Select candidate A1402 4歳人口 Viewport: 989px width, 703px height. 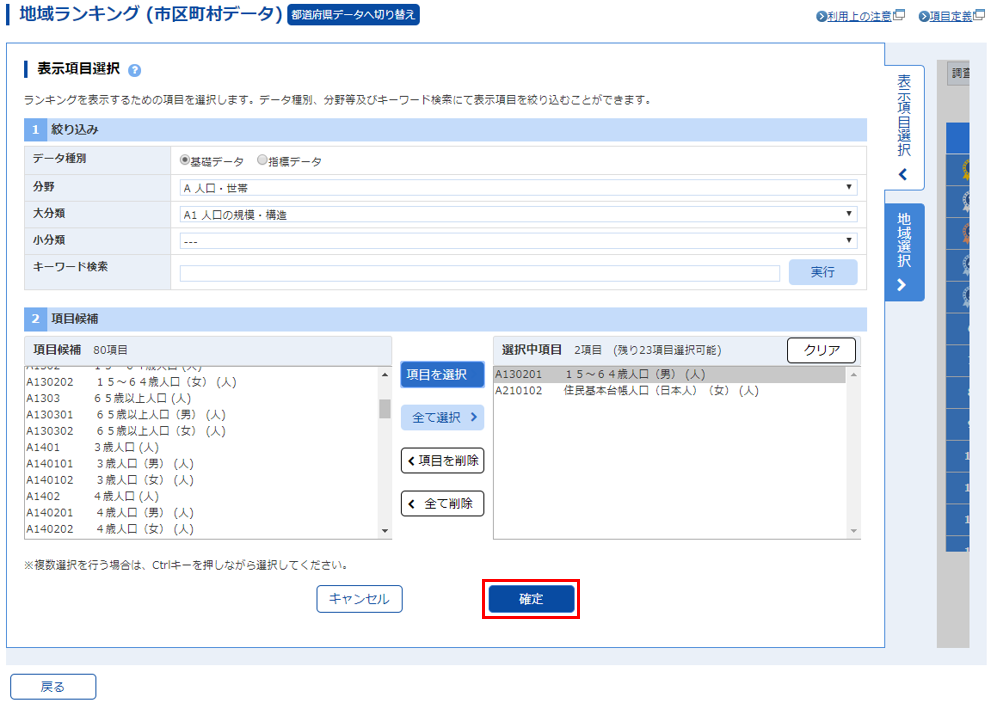click(x=202, y=497)
